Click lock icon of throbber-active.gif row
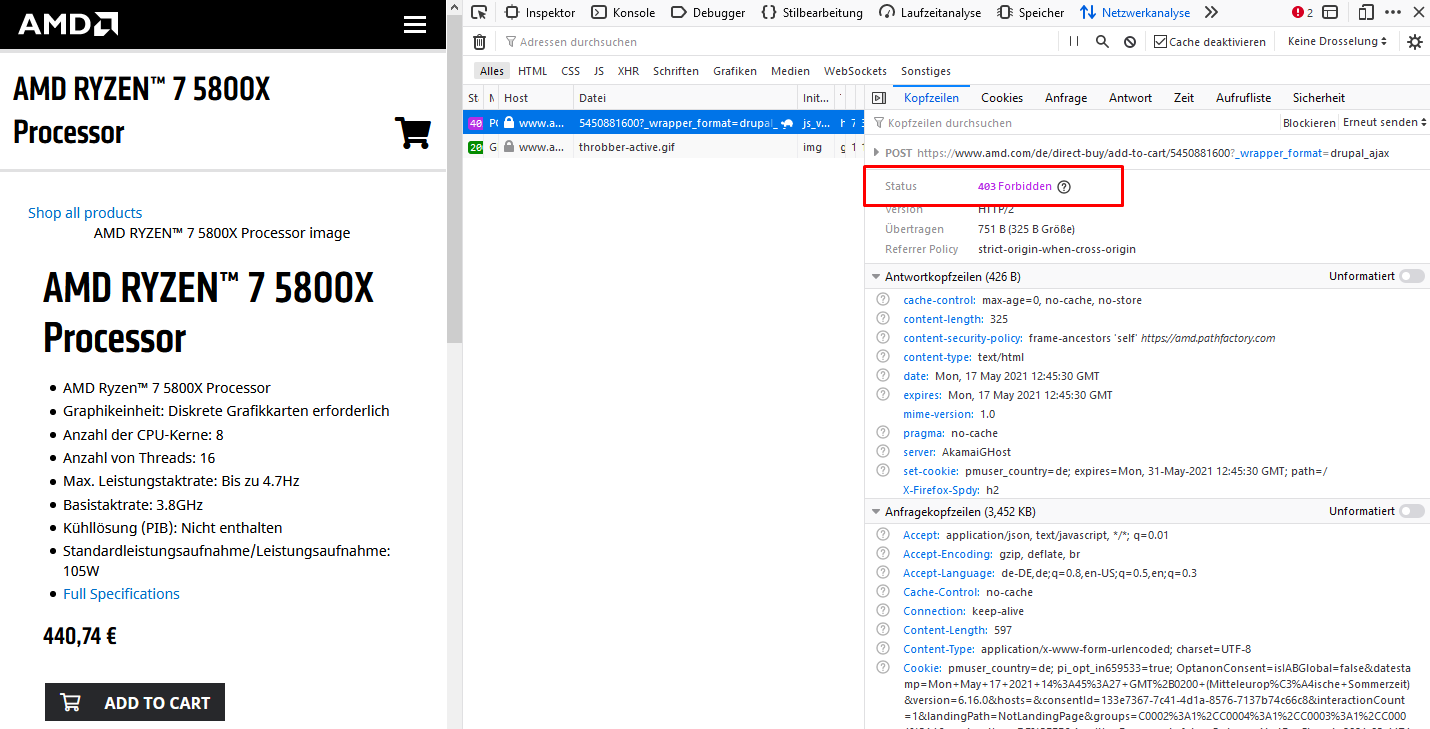Viewport: 1430px width, 729px height. (x=509, y=147)
